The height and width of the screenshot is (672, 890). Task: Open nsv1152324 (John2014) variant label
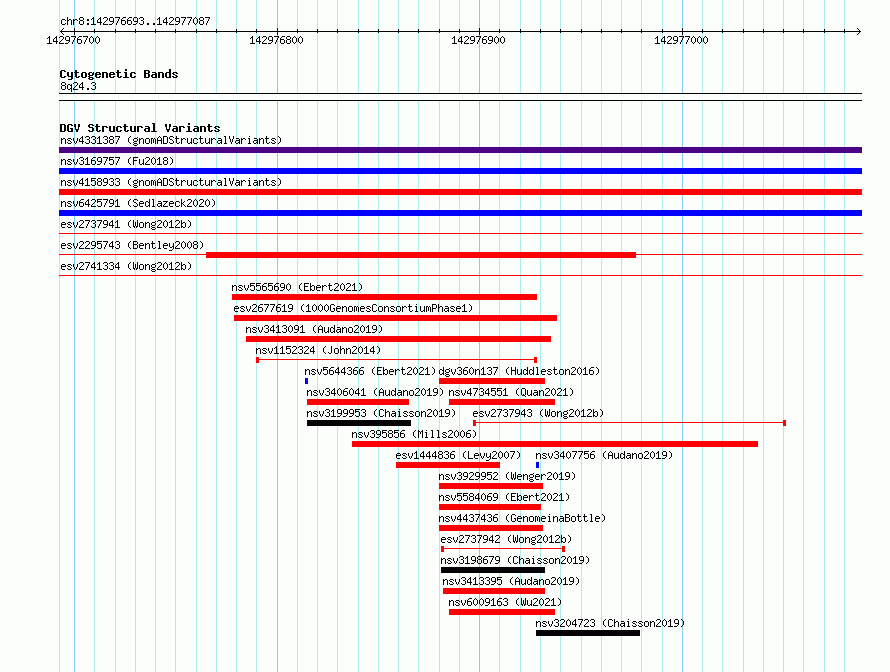coord(318,350)
